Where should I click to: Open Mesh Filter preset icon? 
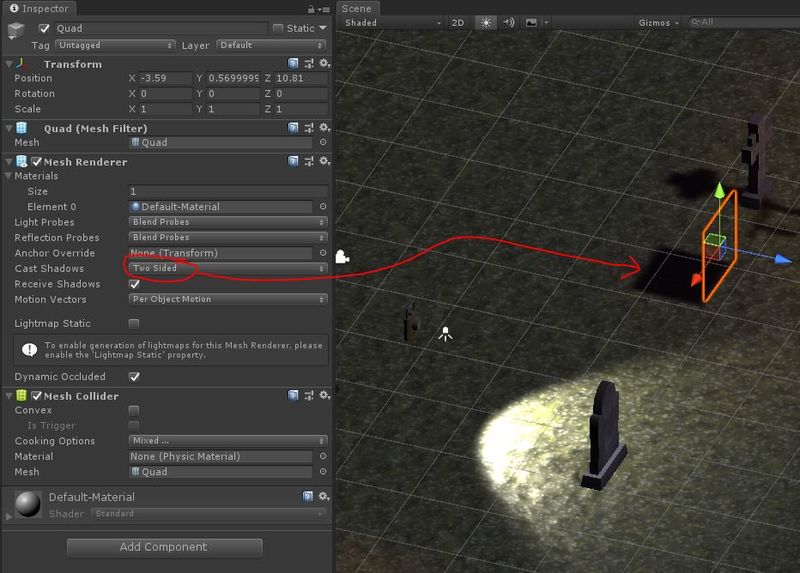pos(309,128)
